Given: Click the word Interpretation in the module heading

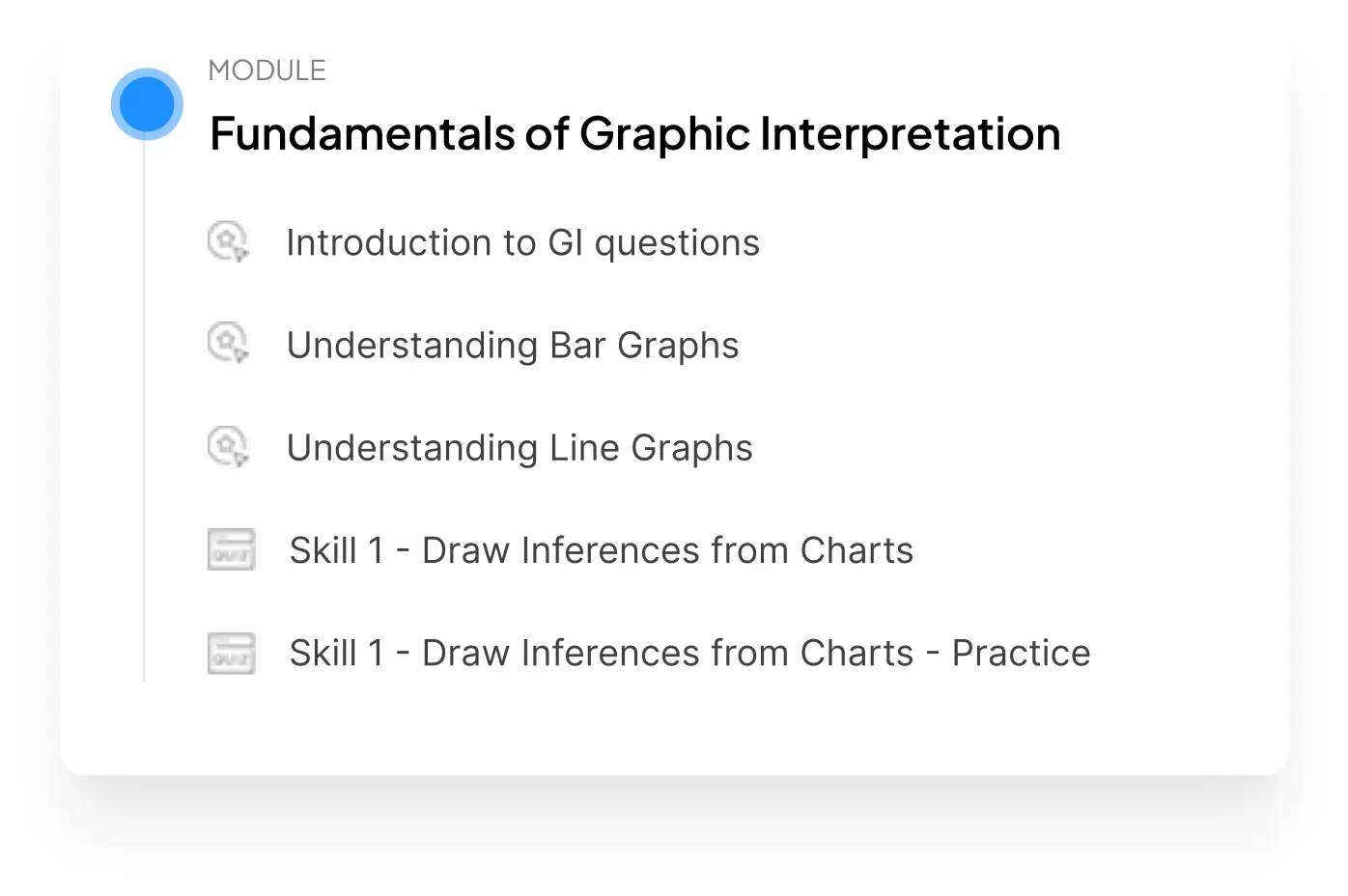Looking at the screenshot, I should pyautogui.click(x=911, y=134).
